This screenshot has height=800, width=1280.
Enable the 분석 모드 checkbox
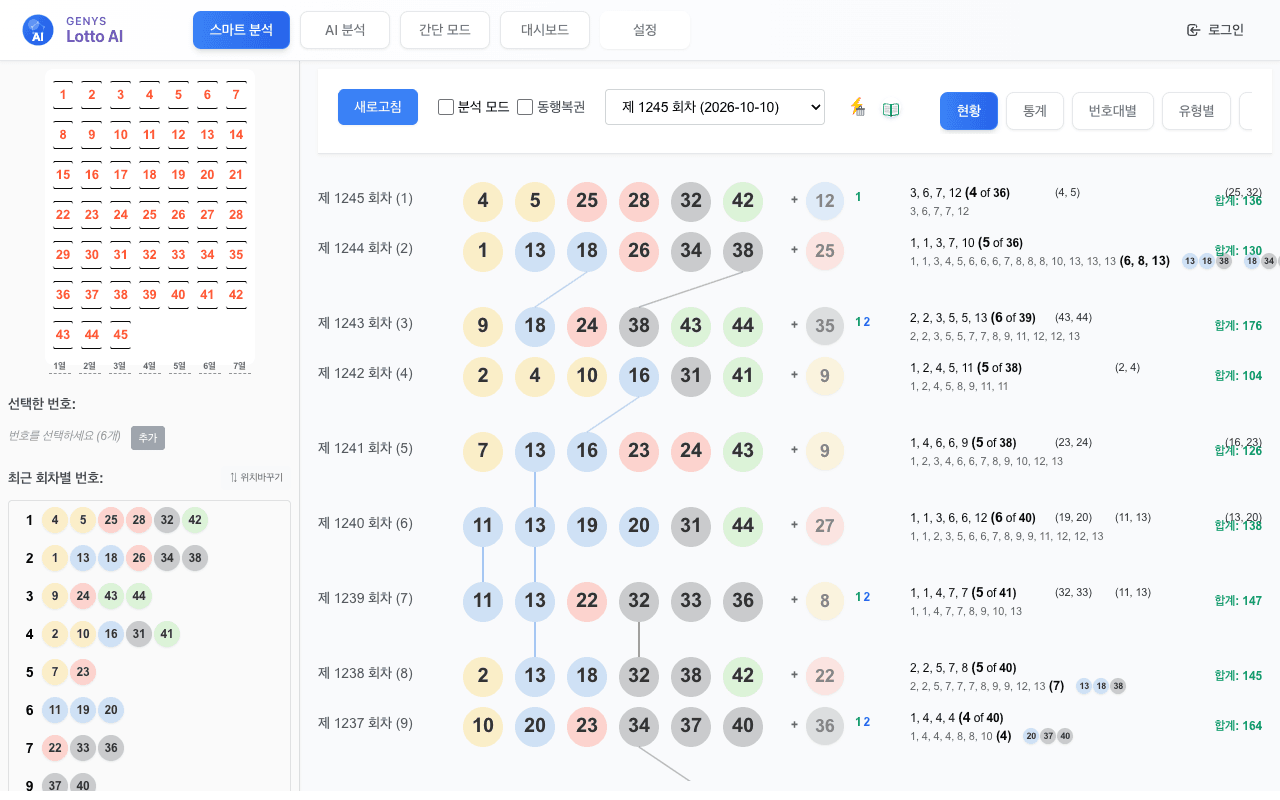[x=446, y=107]
